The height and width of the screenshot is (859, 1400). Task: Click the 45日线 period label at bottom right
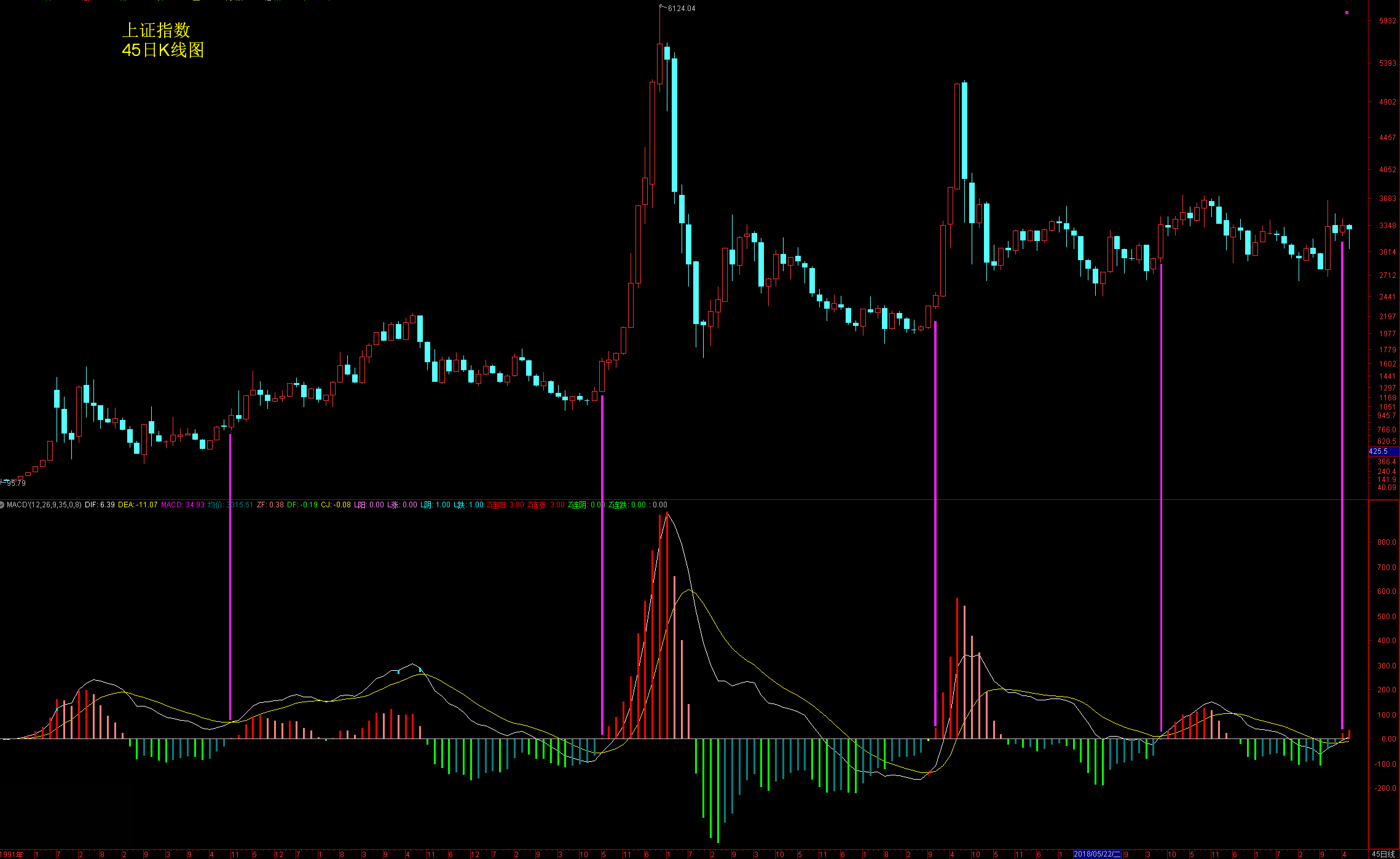pos(1383,854)
